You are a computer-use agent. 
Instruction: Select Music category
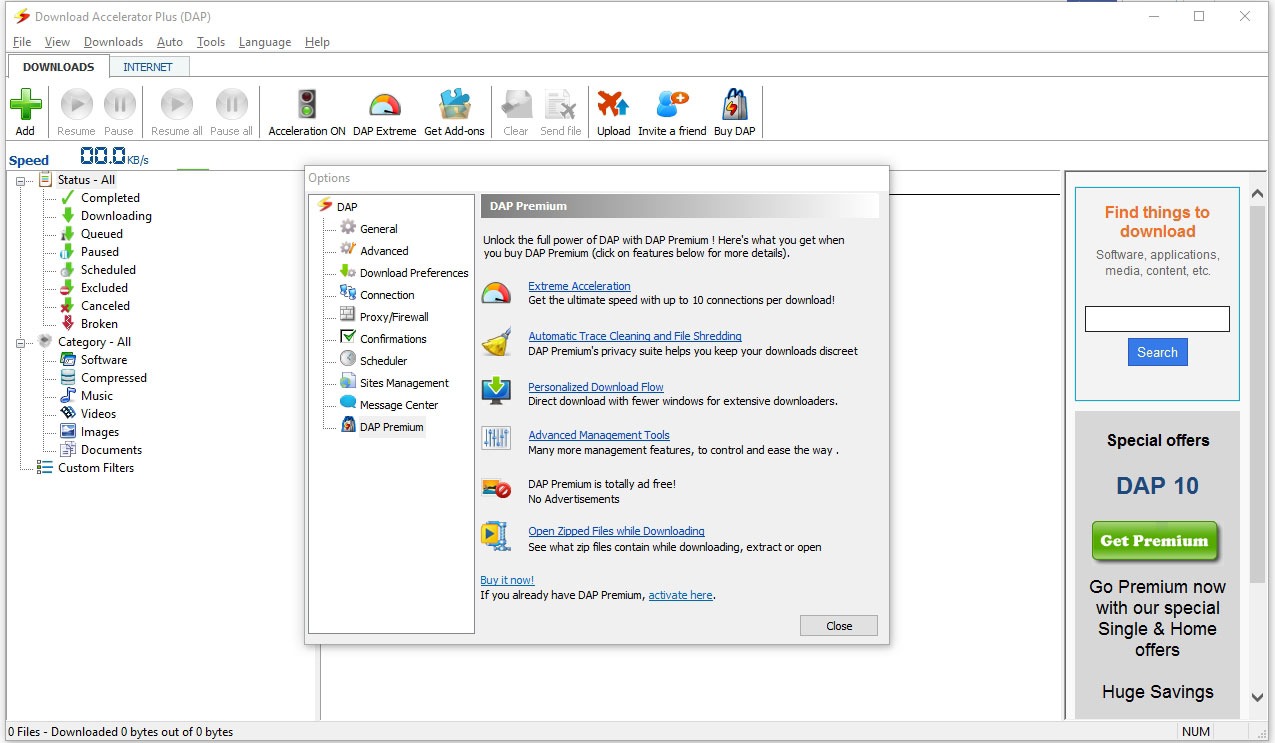point(97,396)
